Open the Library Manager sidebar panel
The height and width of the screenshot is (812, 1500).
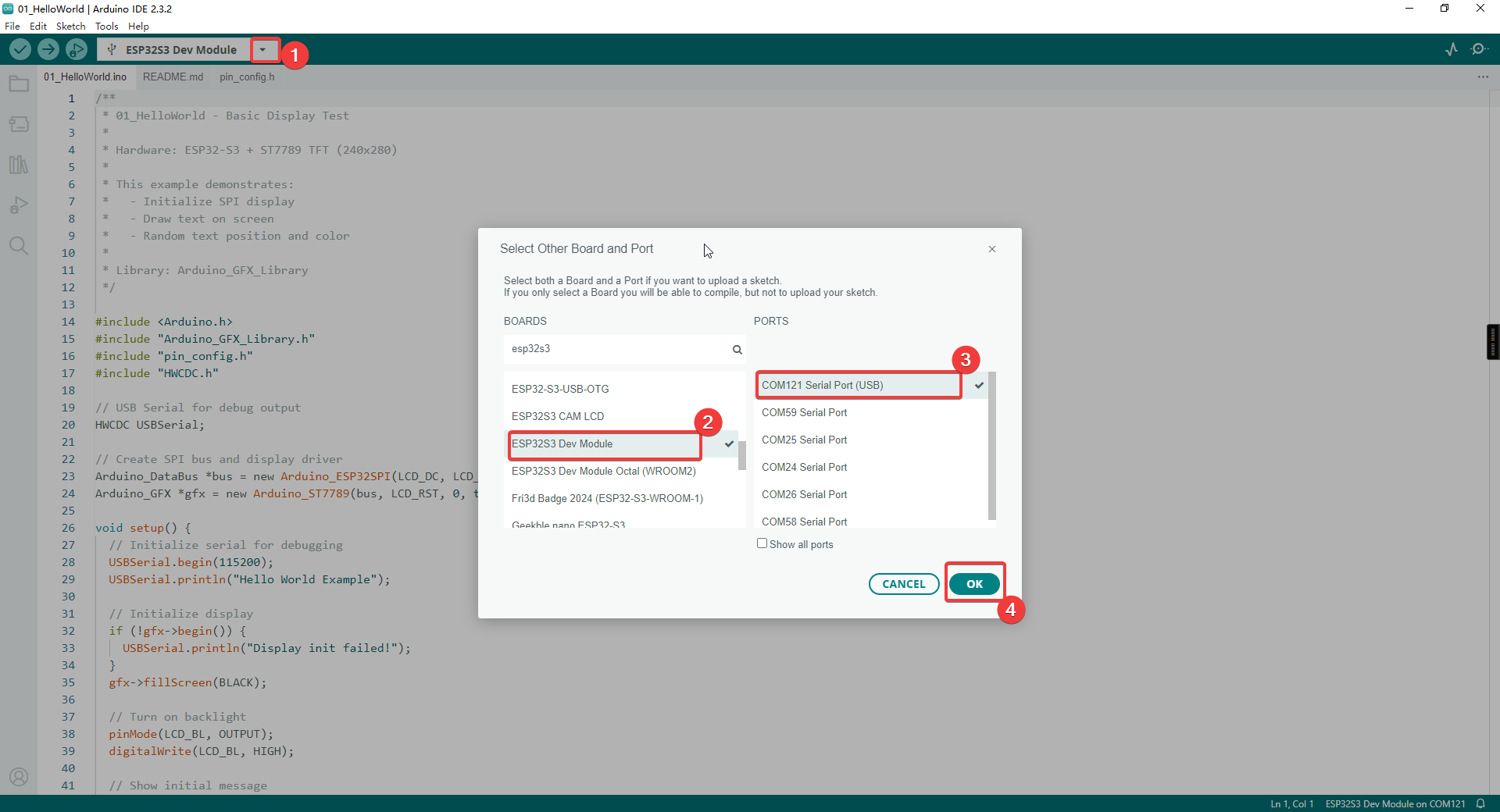coord(19,165)
